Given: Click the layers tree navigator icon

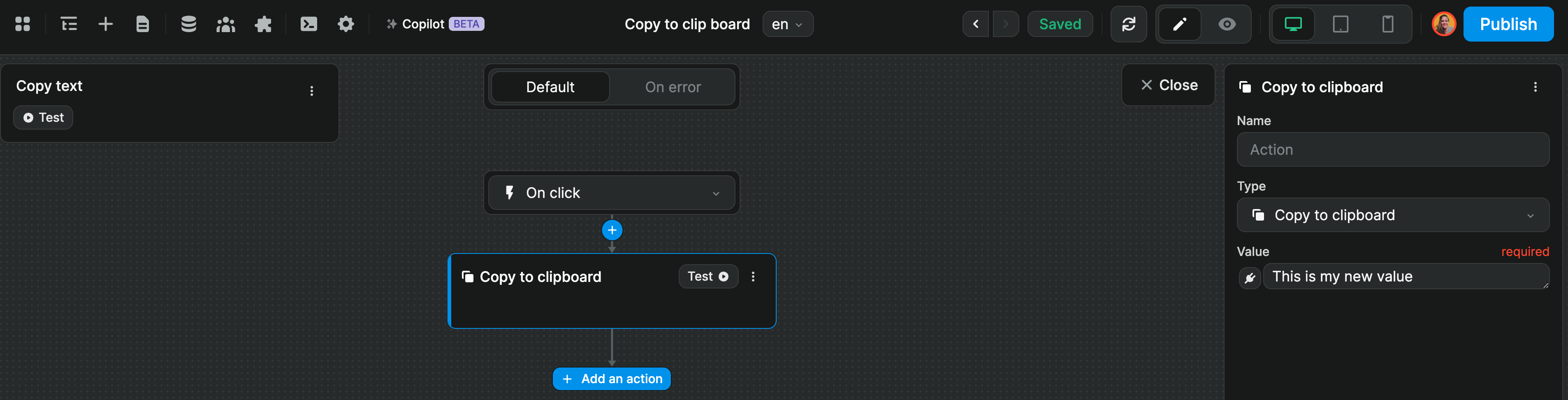Looking at the screenshot, I should click(x=68, y=24).
